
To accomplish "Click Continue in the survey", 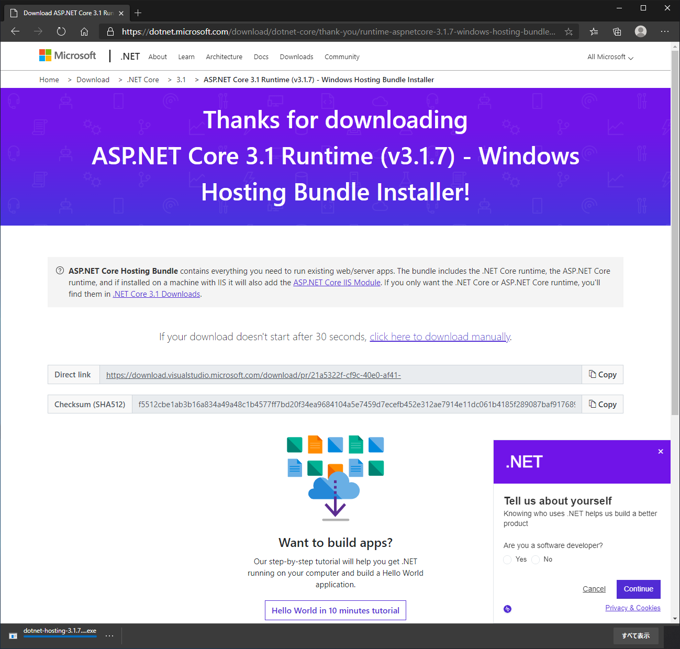I will pyautogui.click(x=638, y=589).
